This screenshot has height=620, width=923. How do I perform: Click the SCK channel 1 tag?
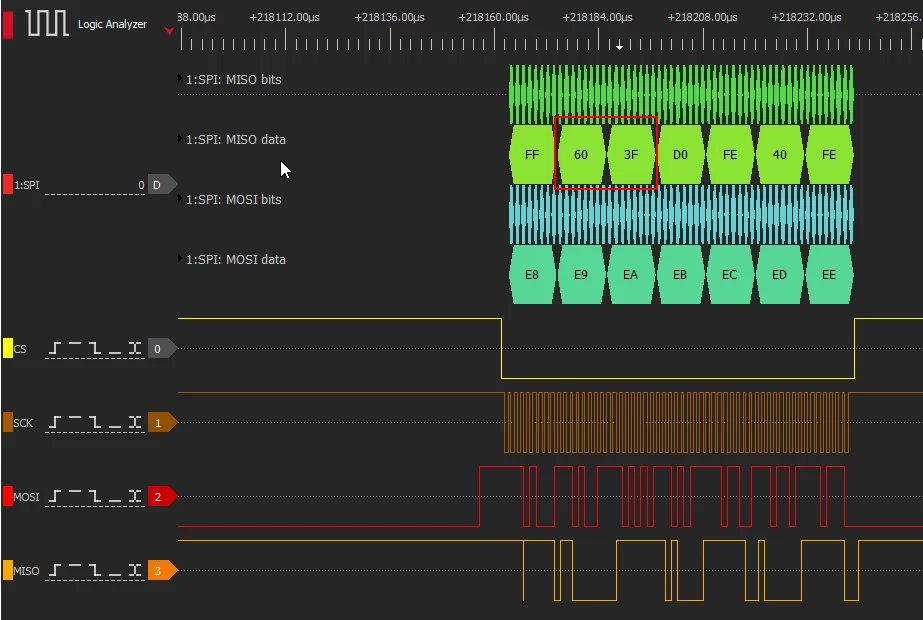pyautogui.click(x=160, y=423)
